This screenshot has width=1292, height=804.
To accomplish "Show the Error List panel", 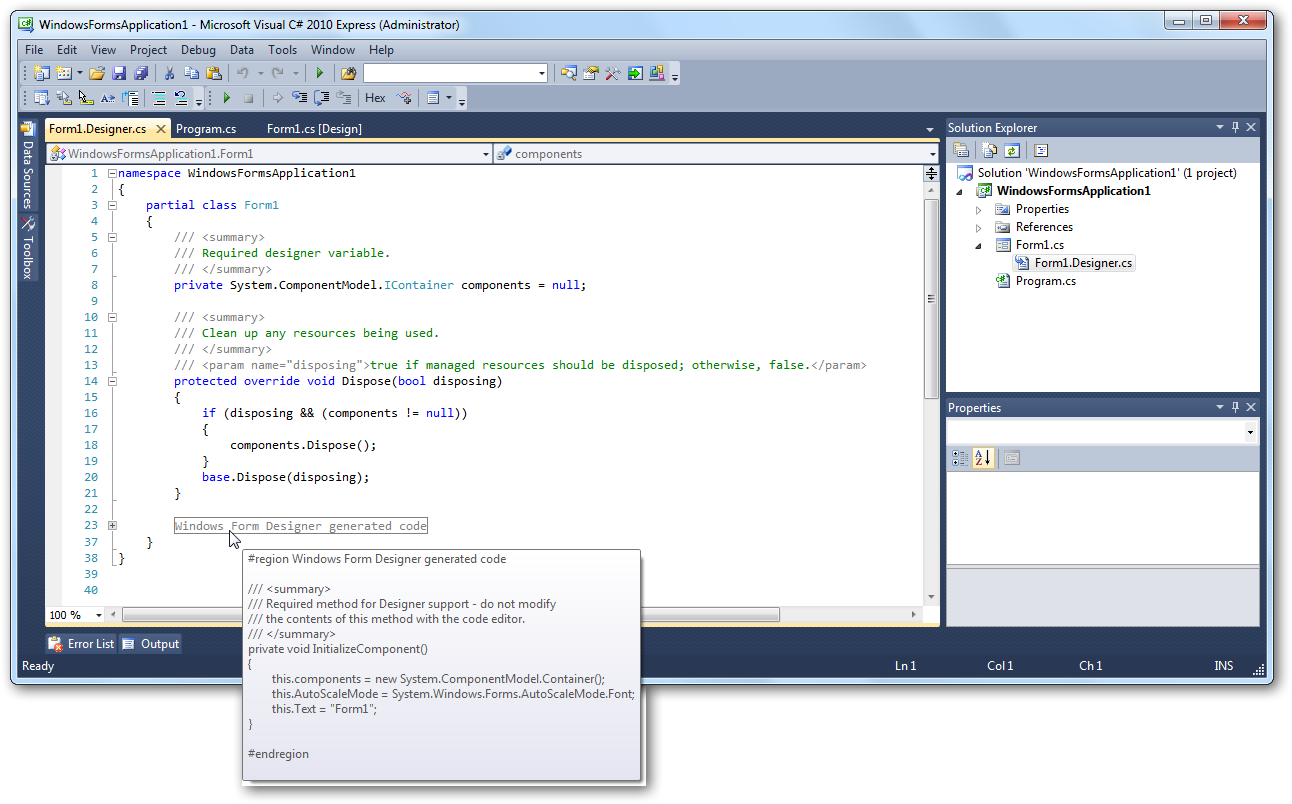I will pos(80,643).
